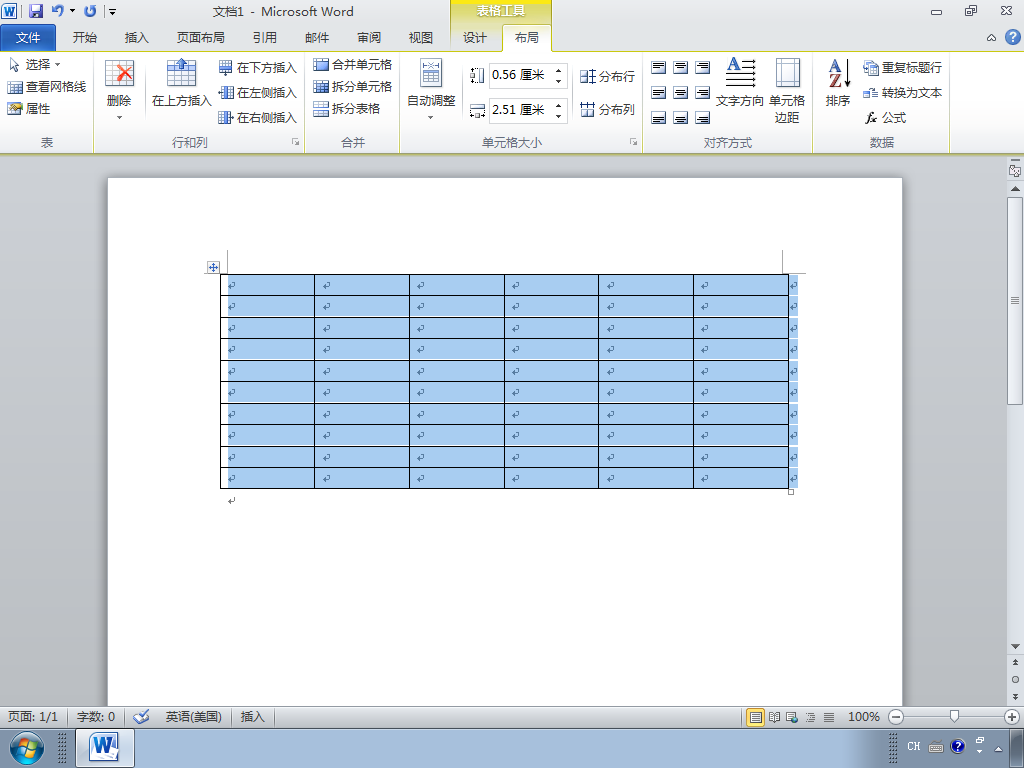The height and width of the screenshot is (768, 1024).
Task: Split cells (拆分单元格)
Action: (353, 86)
